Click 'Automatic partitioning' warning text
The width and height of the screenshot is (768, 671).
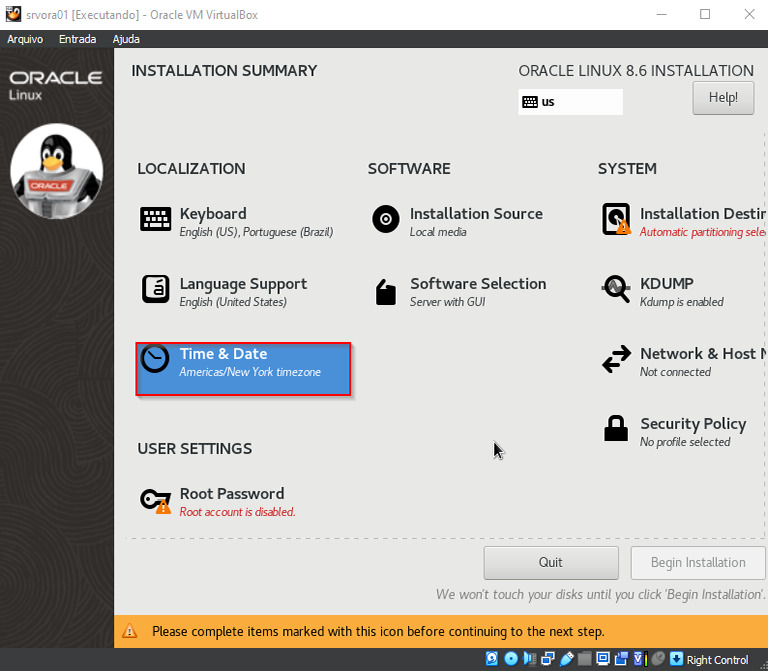[703, 232]
